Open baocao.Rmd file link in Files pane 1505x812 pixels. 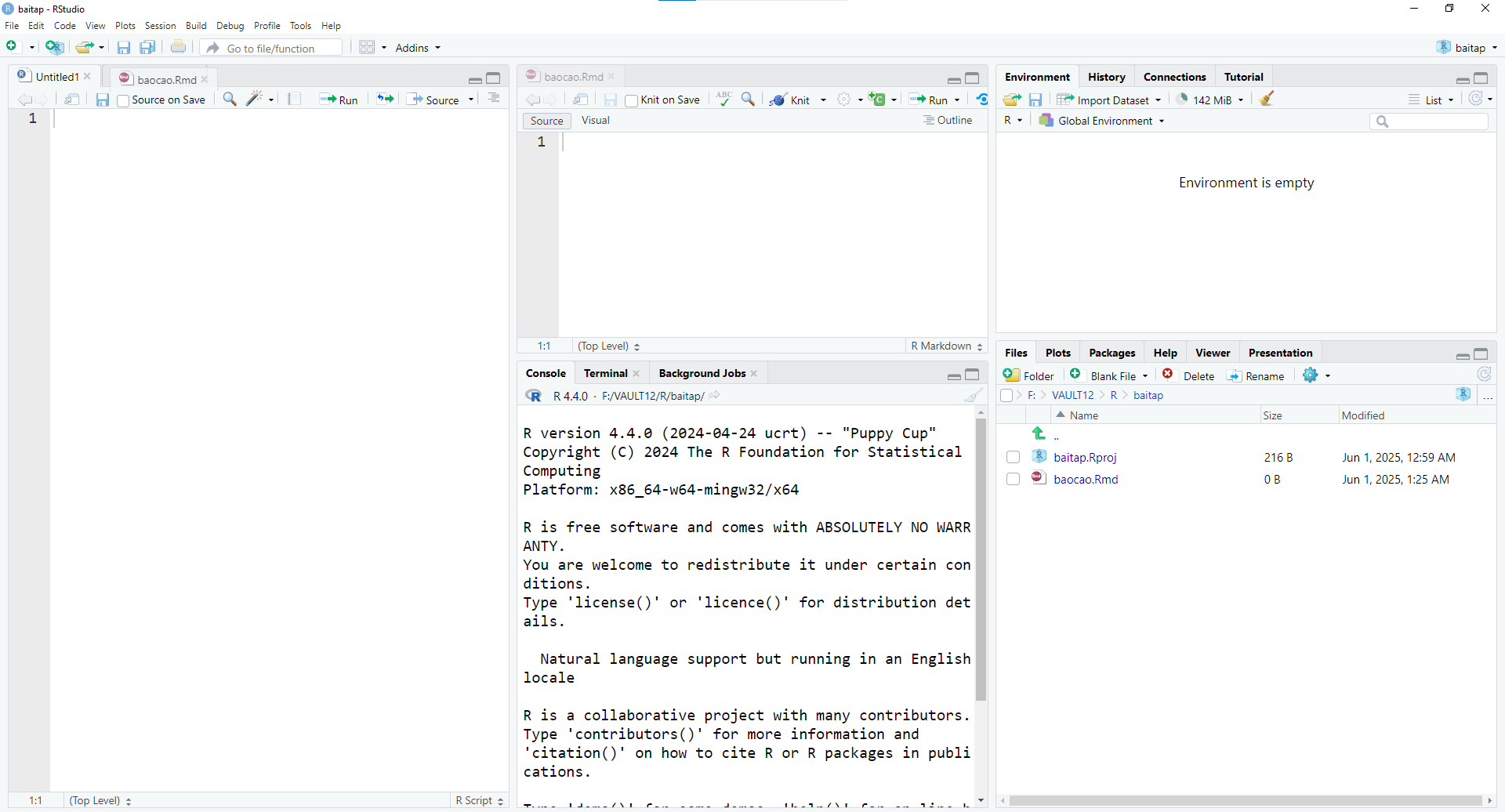click(1086, 479)
